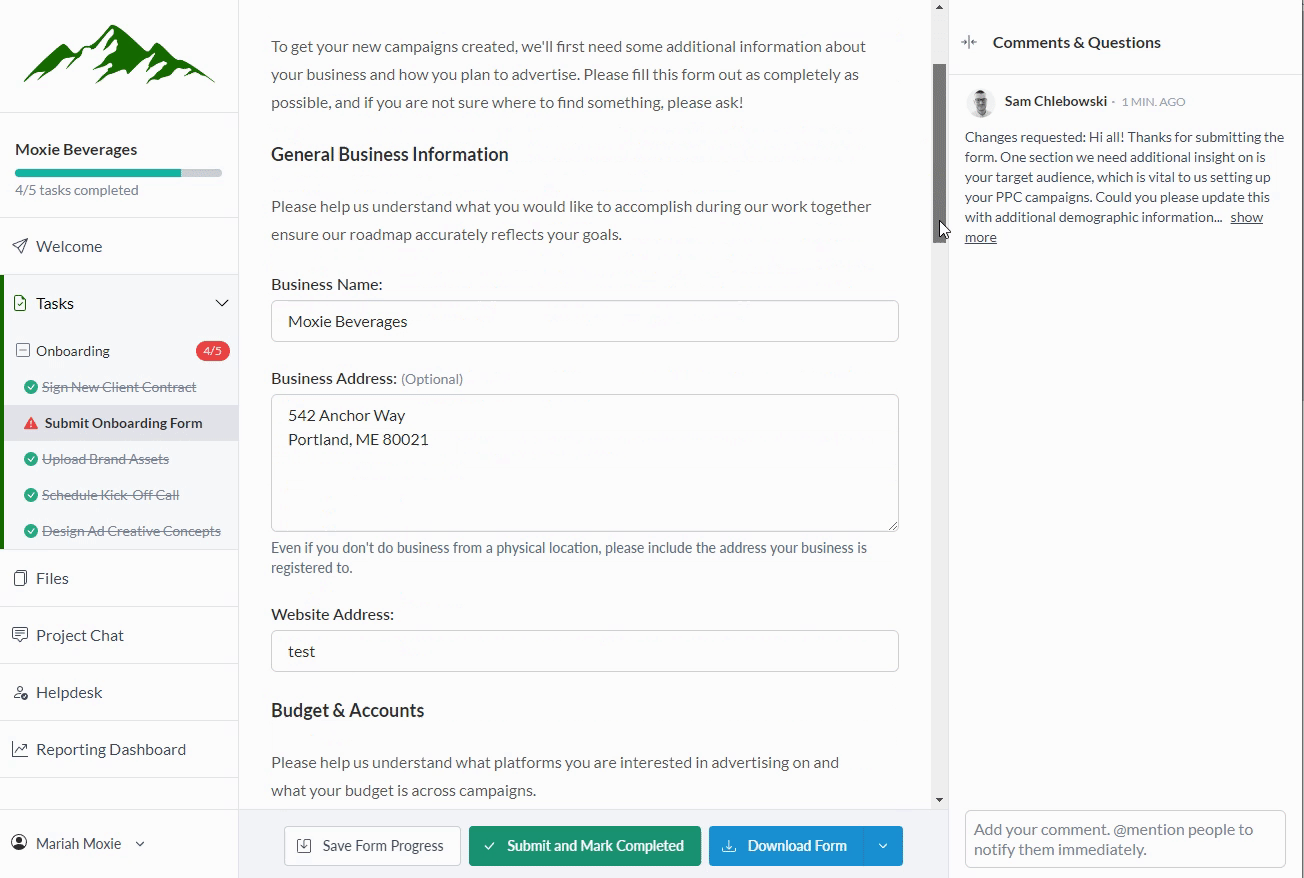Click the show more link in comment
The image size is (1304, 878).
tap(1246, 217)
